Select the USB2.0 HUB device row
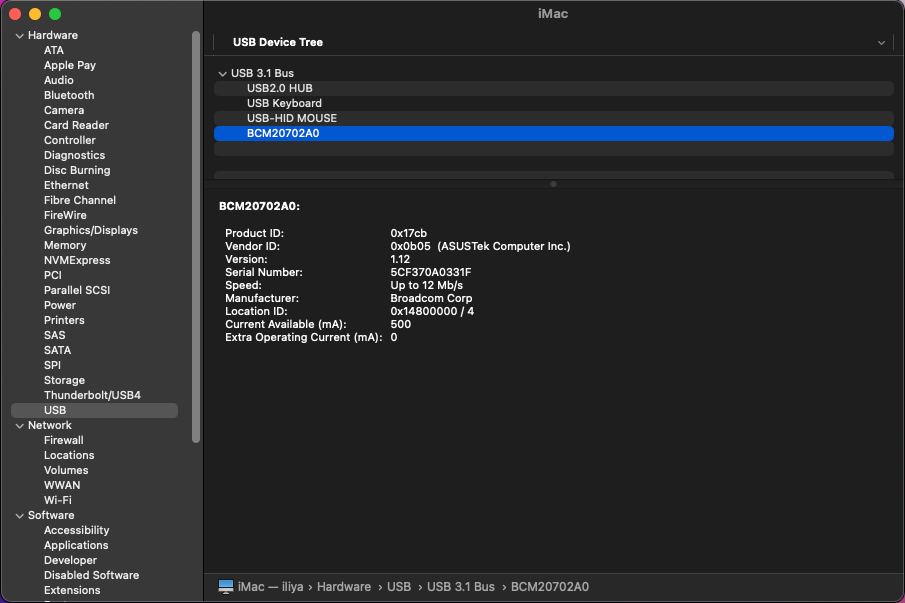Viewport: 905px width, 603px height. [x=554, y=88]
